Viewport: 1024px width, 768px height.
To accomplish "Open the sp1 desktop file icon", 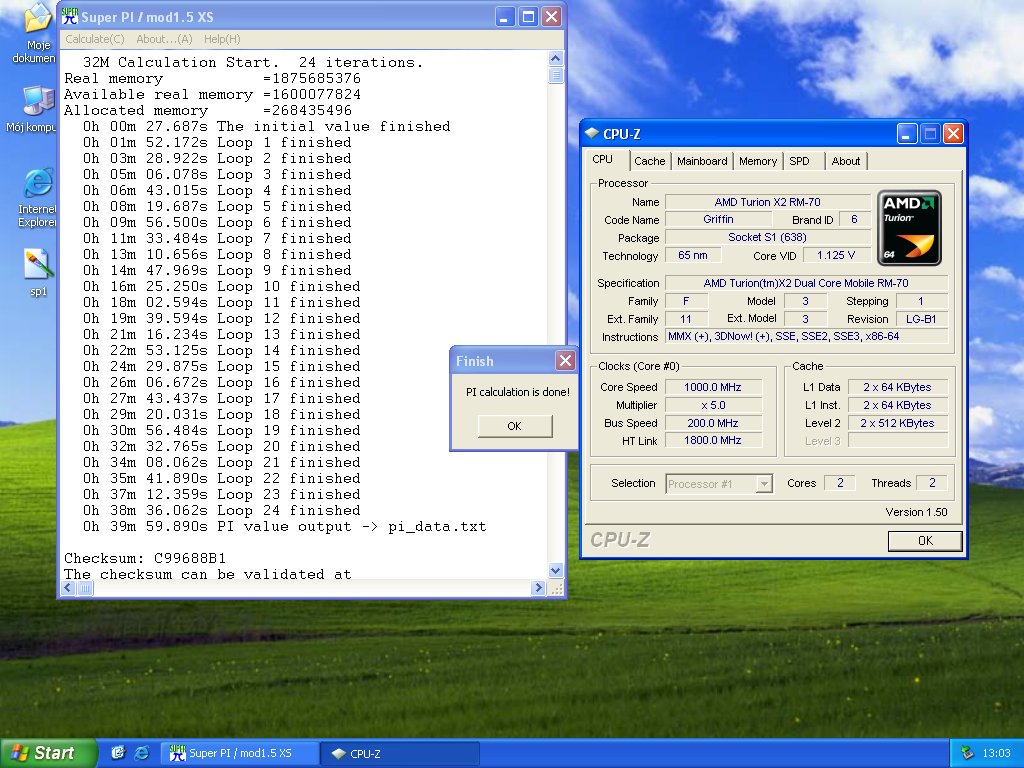I will (x=38, y=272).
